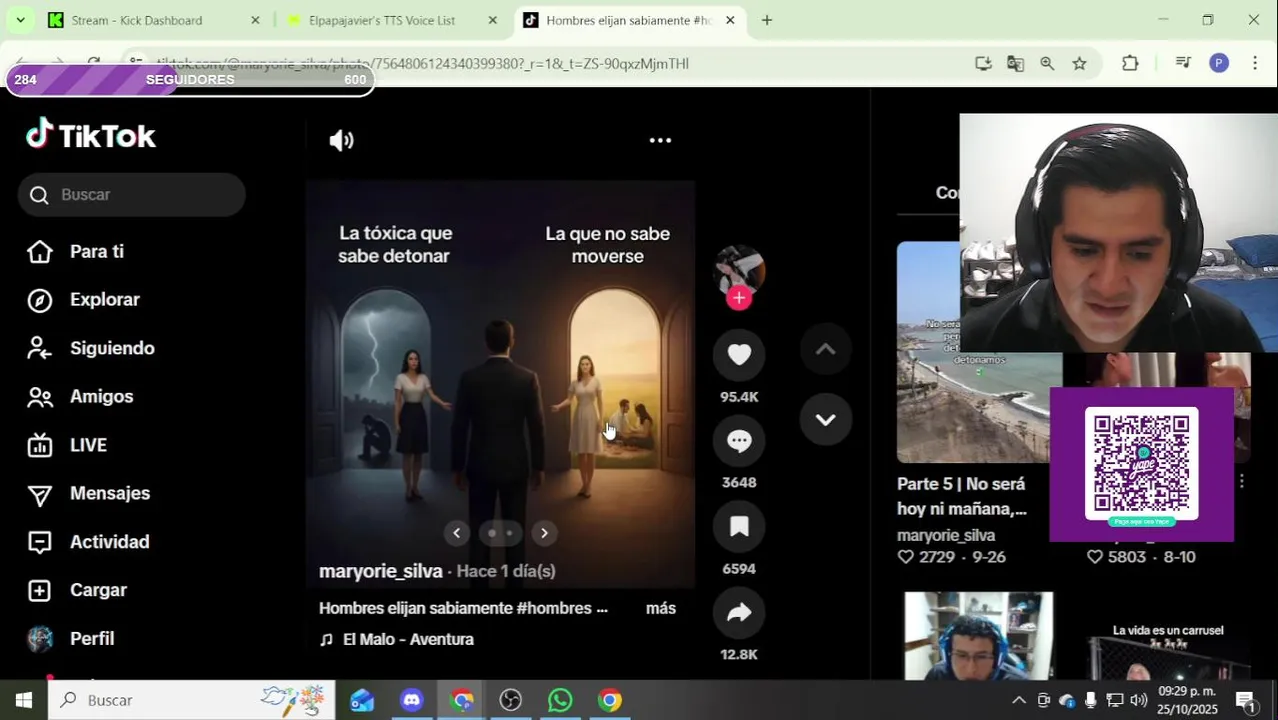Close the active TikTok browser tab
This screenshot has width=1278, height=720.
pos(730,20)
